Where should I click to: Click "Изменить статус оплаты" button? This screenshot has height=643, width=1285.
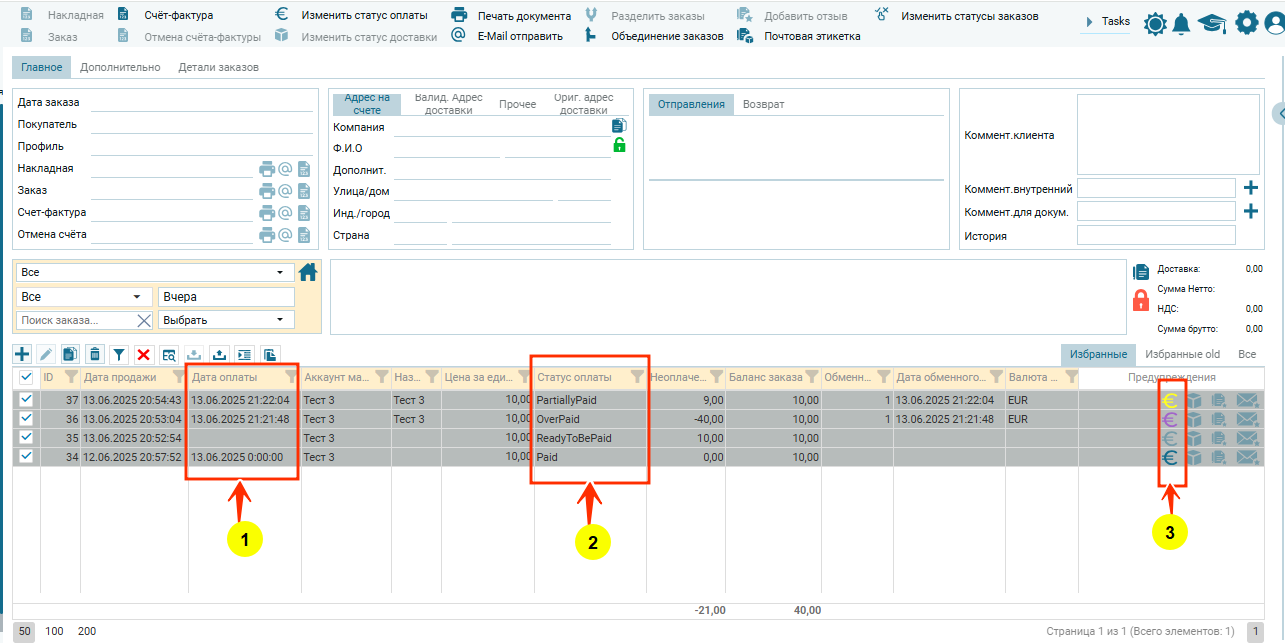click(x=364, y=16)
